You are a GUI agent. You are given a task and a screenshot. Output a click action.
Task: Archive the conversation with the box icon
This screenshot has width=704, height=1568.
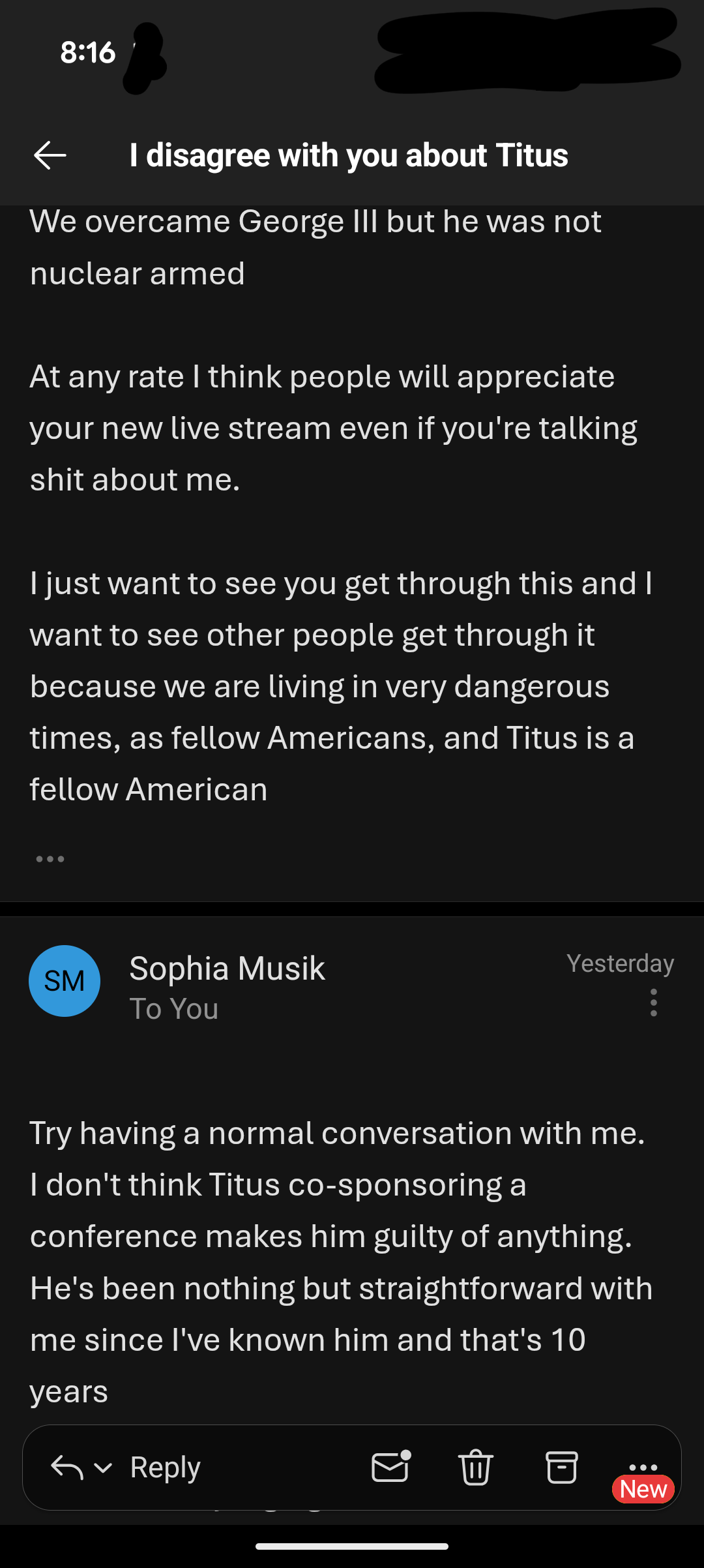pyautogui.click(x=561, y=1468)
